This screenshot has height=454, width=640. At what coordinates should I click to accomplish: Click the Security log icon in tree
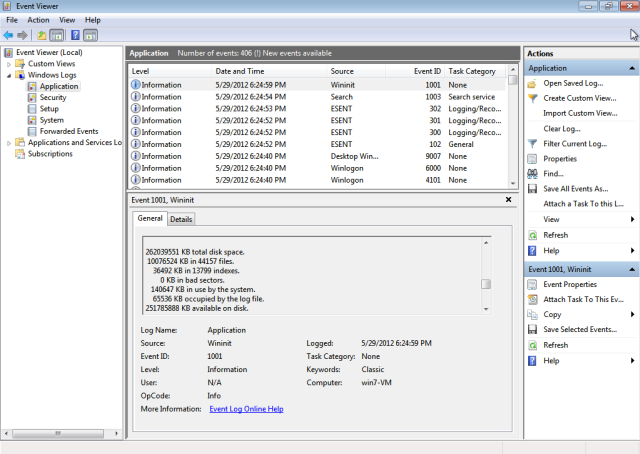[32, 98]
